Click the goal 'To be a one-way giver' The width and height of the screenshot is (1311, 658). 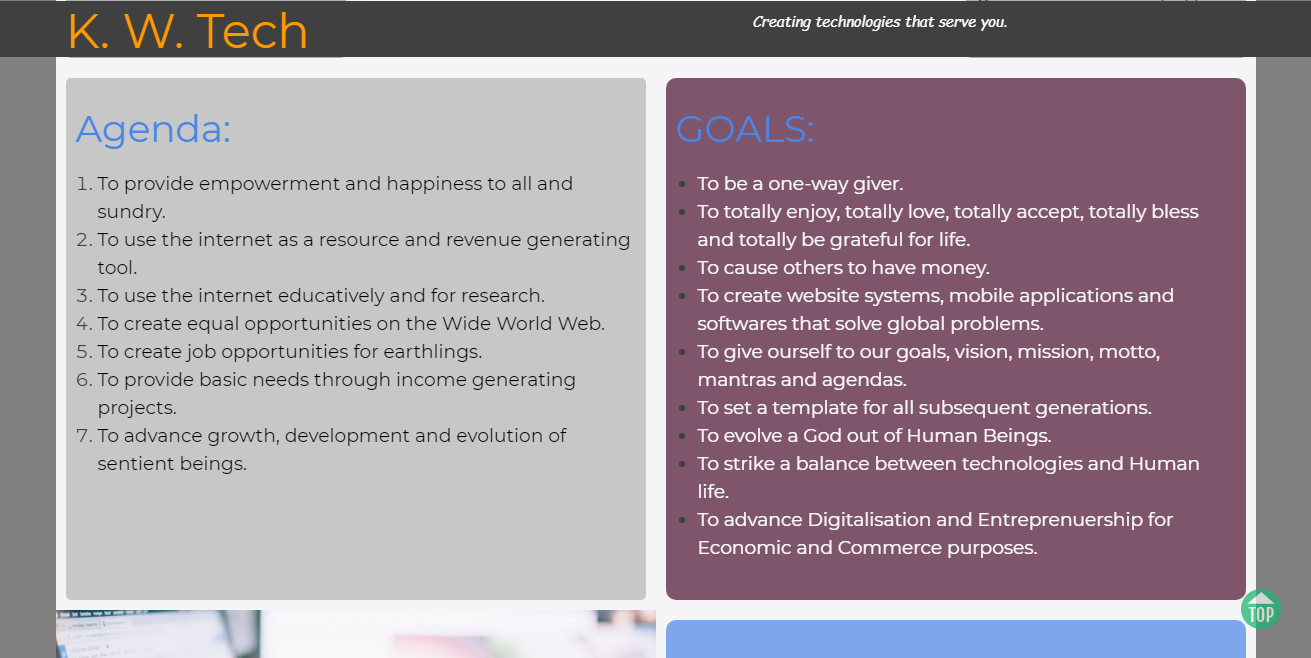coord(800,184)
